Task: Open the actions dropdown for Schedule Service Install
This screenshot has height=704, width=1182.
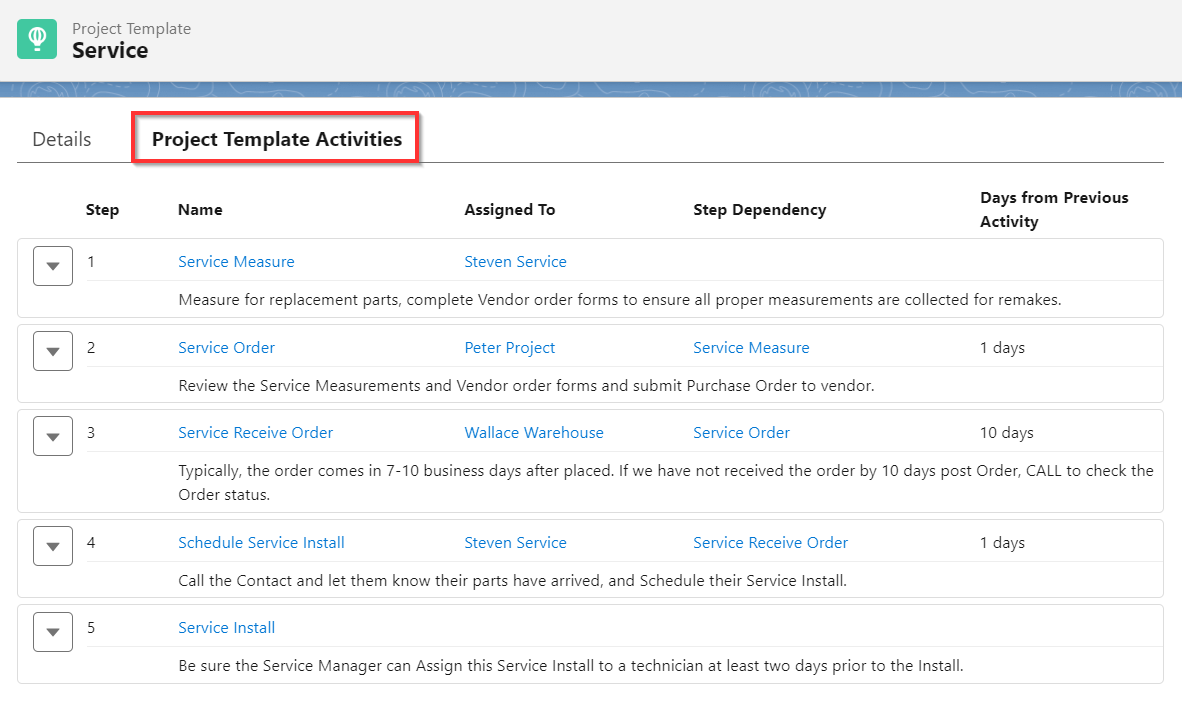Action: pyautogui.click(x=52, y=545)
